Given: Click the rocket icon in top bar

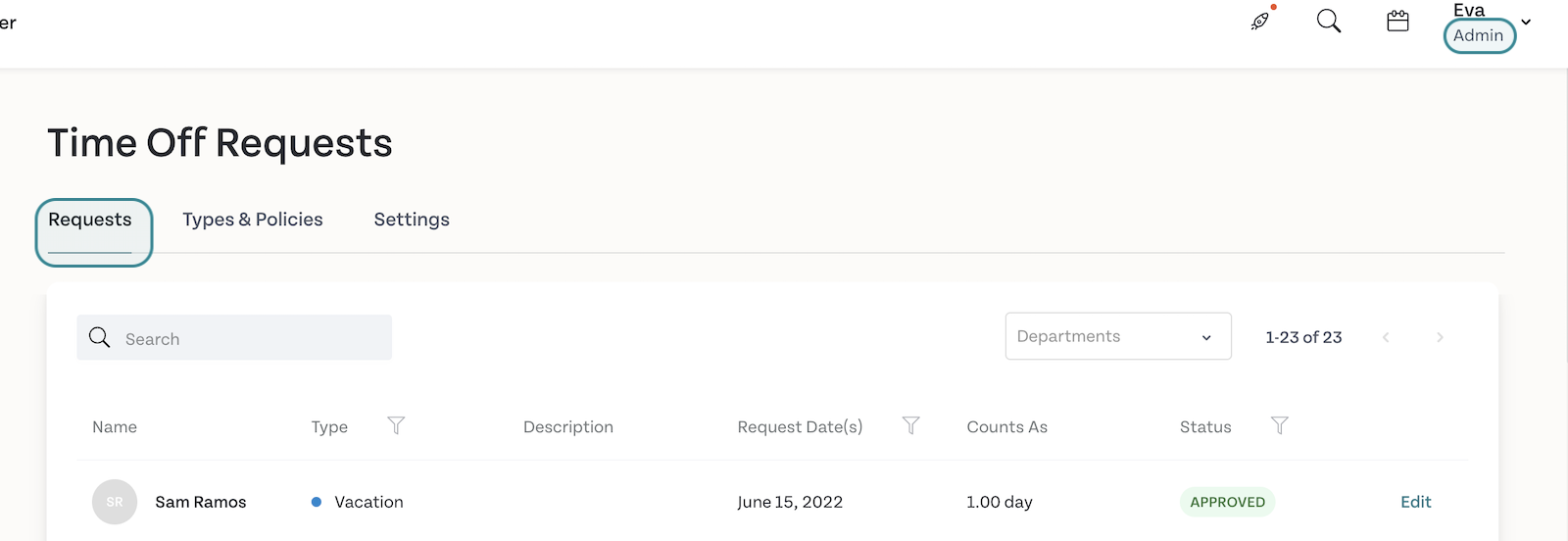Looking at the screenshot, I should click(1261, 21).
